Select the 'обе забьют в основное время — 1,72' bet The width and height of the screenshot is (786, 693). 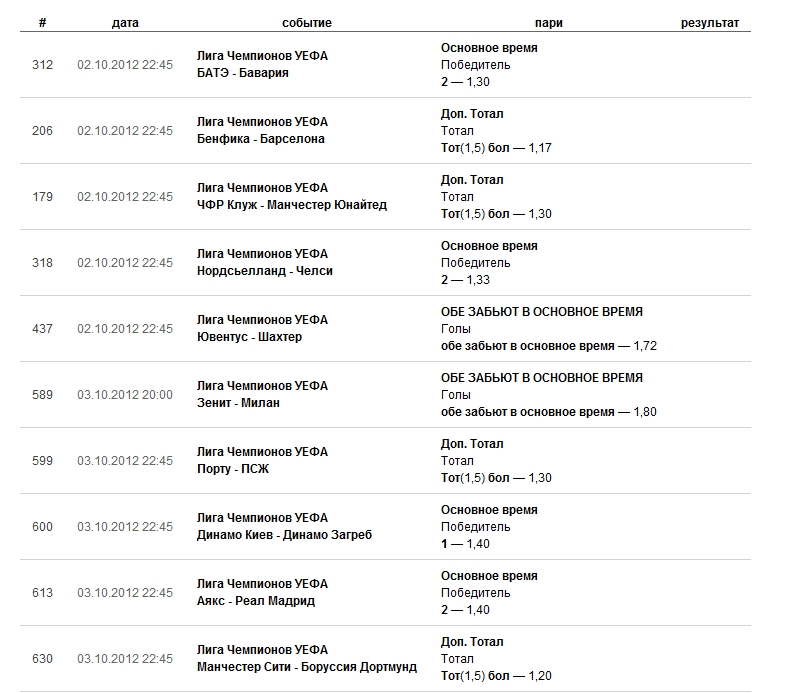[x=548, y=346]
